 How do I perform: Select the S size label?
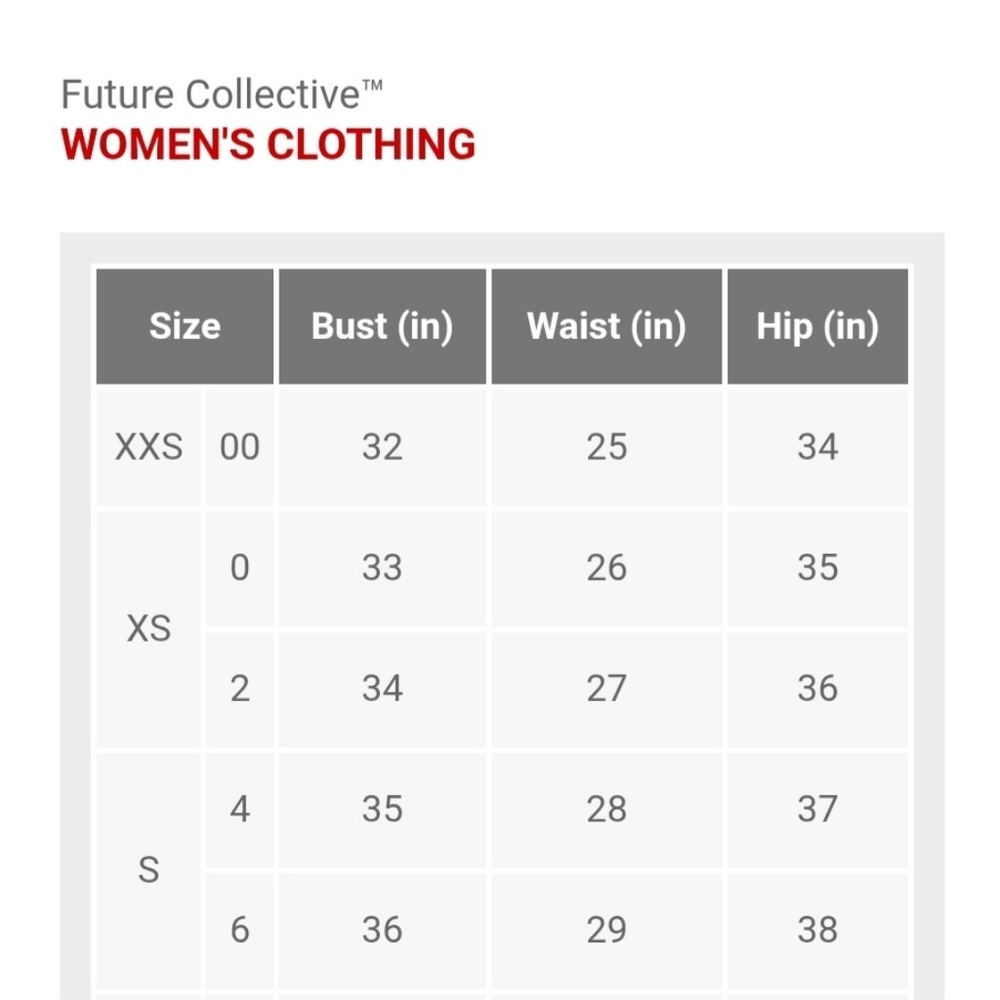(x=149, y=870)
